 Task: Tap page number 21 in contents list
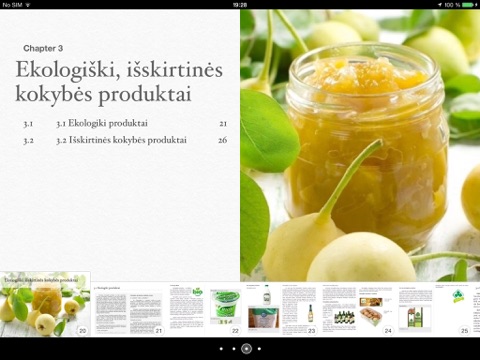(223, 124)
